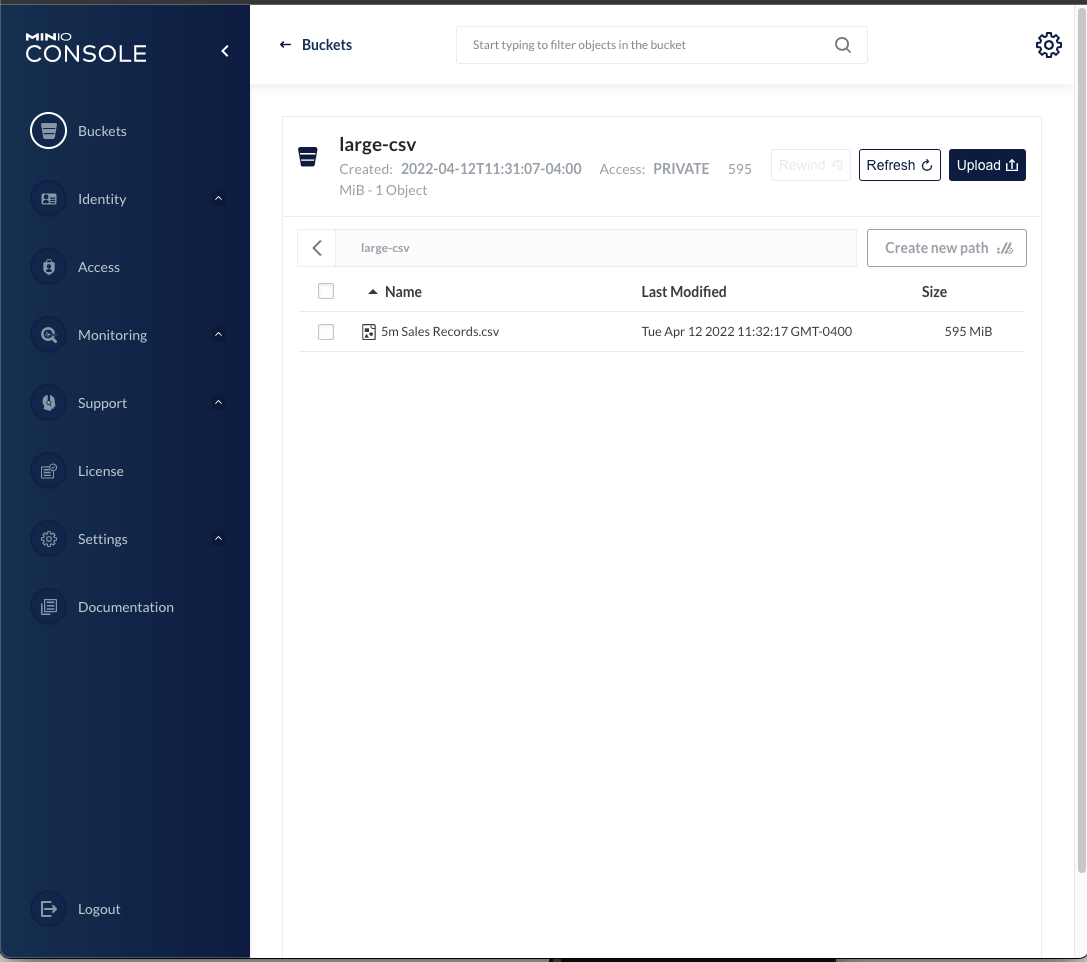
Task: Open the sidebar Settings menu item
Action: point(103,539)
